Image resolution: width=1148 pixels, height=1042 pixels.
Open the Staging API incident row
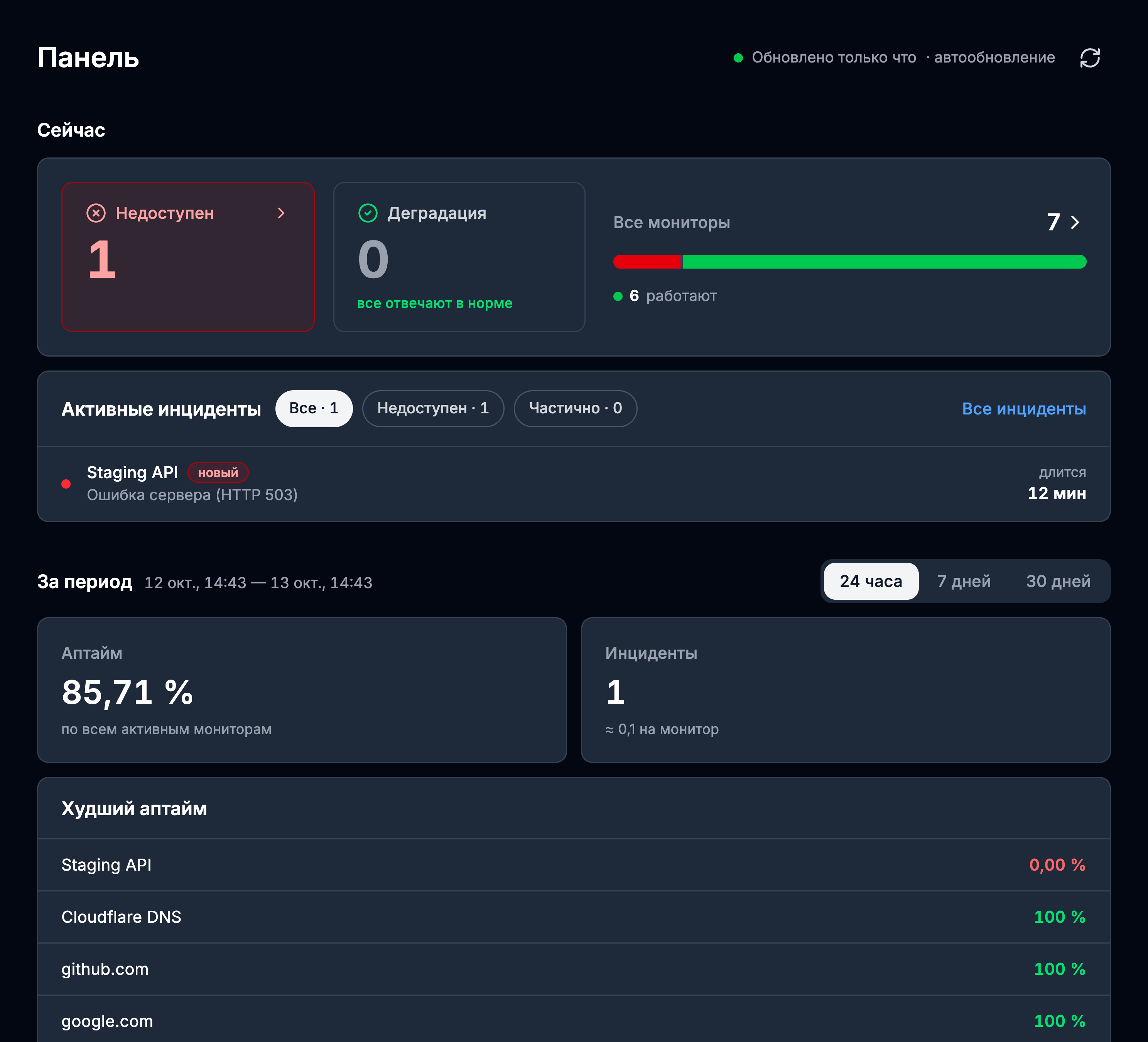click(x=574, y=484)
